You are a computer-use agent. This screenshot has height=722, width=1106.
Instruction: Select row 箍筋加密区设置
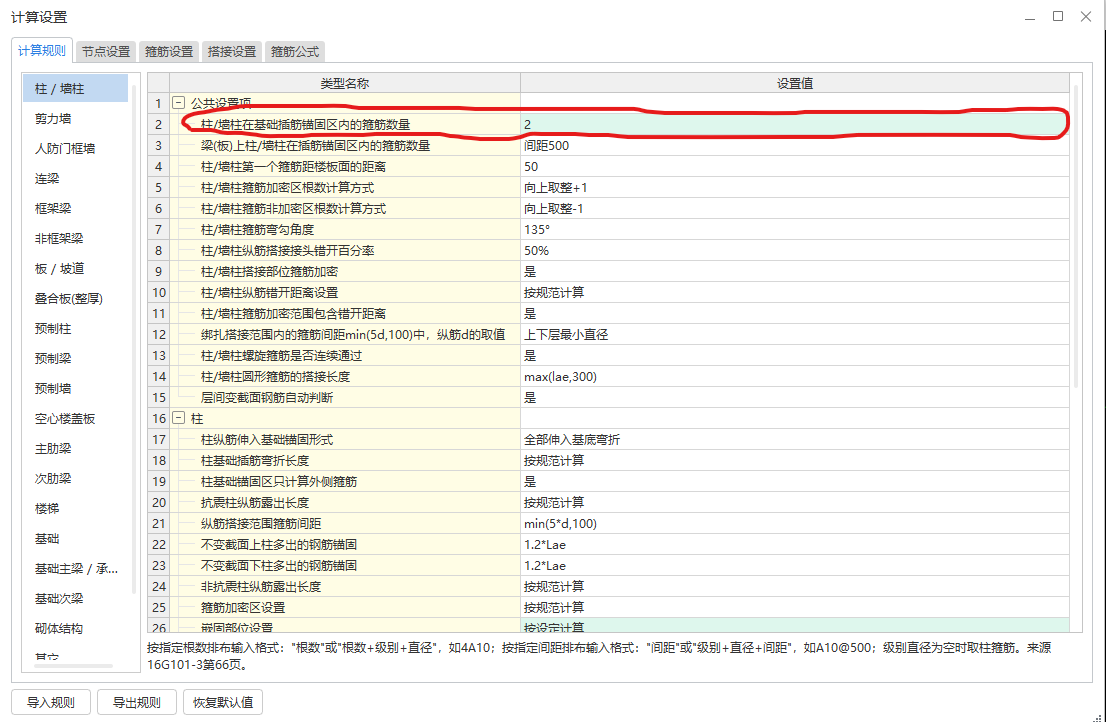point(608,607)
